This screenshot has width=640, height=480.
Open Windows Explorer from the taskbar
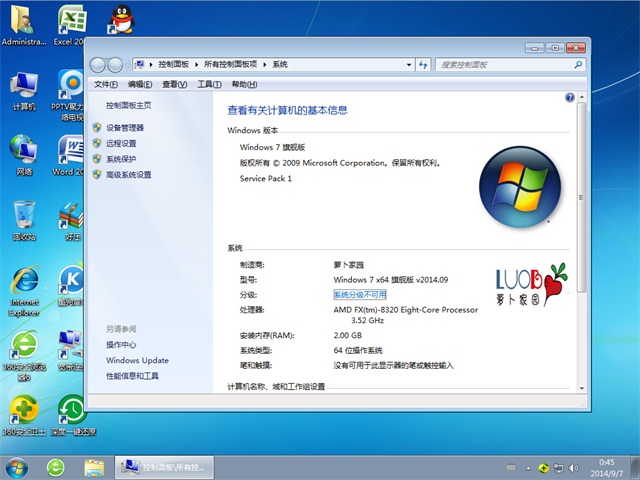[94, 468]
